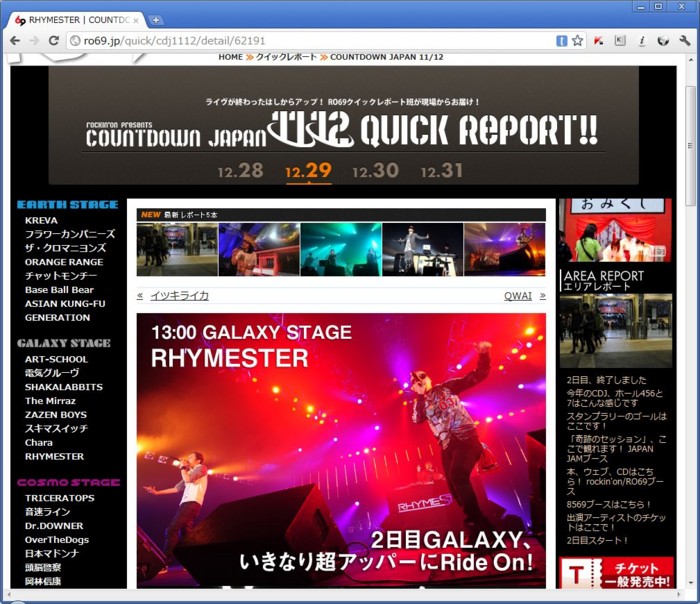
Task: Open 2日目、終了しました area report link
Action: [606, 380]
